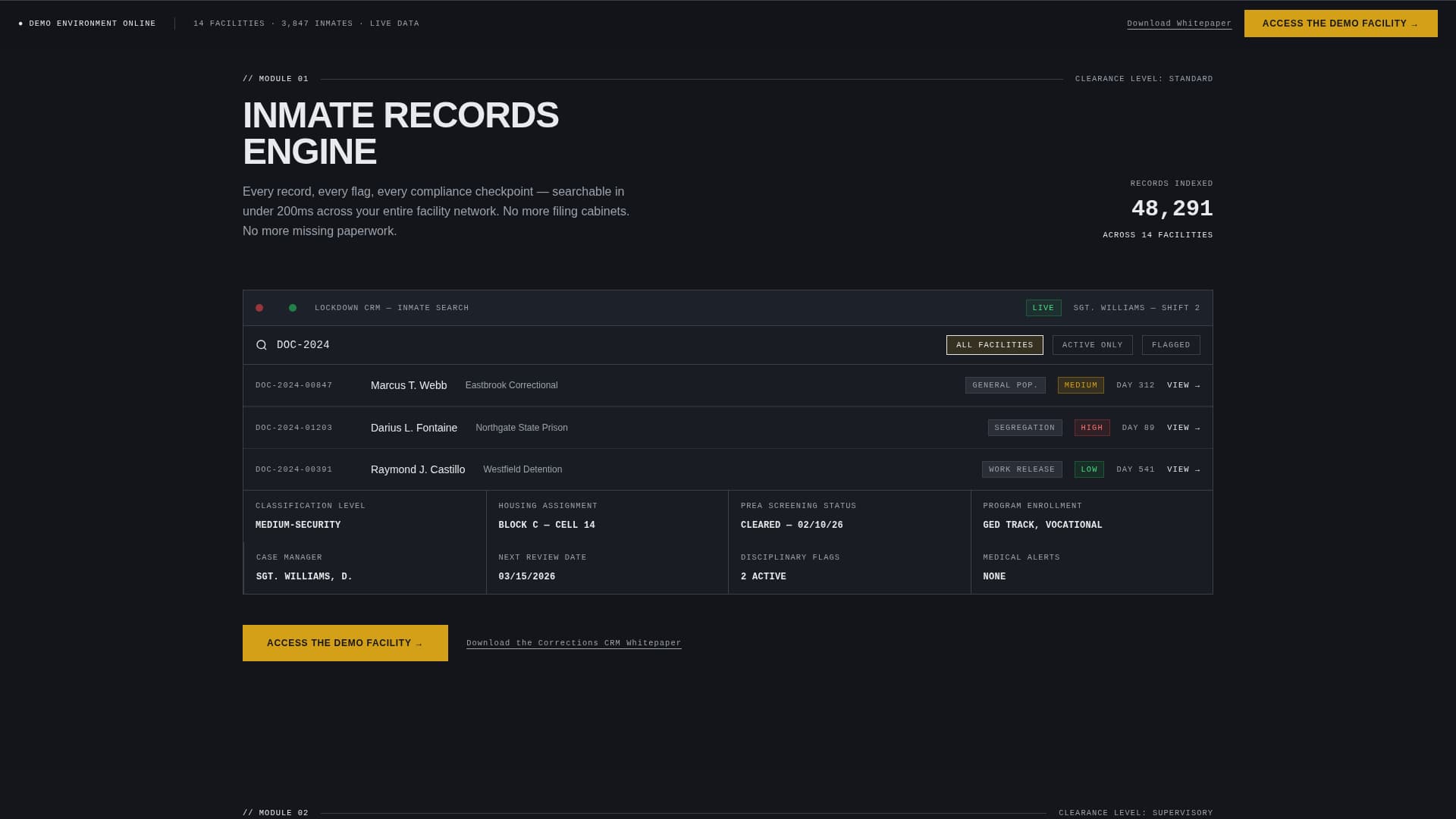Click the Module 02 section label
The image size is (1456, 819).
coord(275,813)
